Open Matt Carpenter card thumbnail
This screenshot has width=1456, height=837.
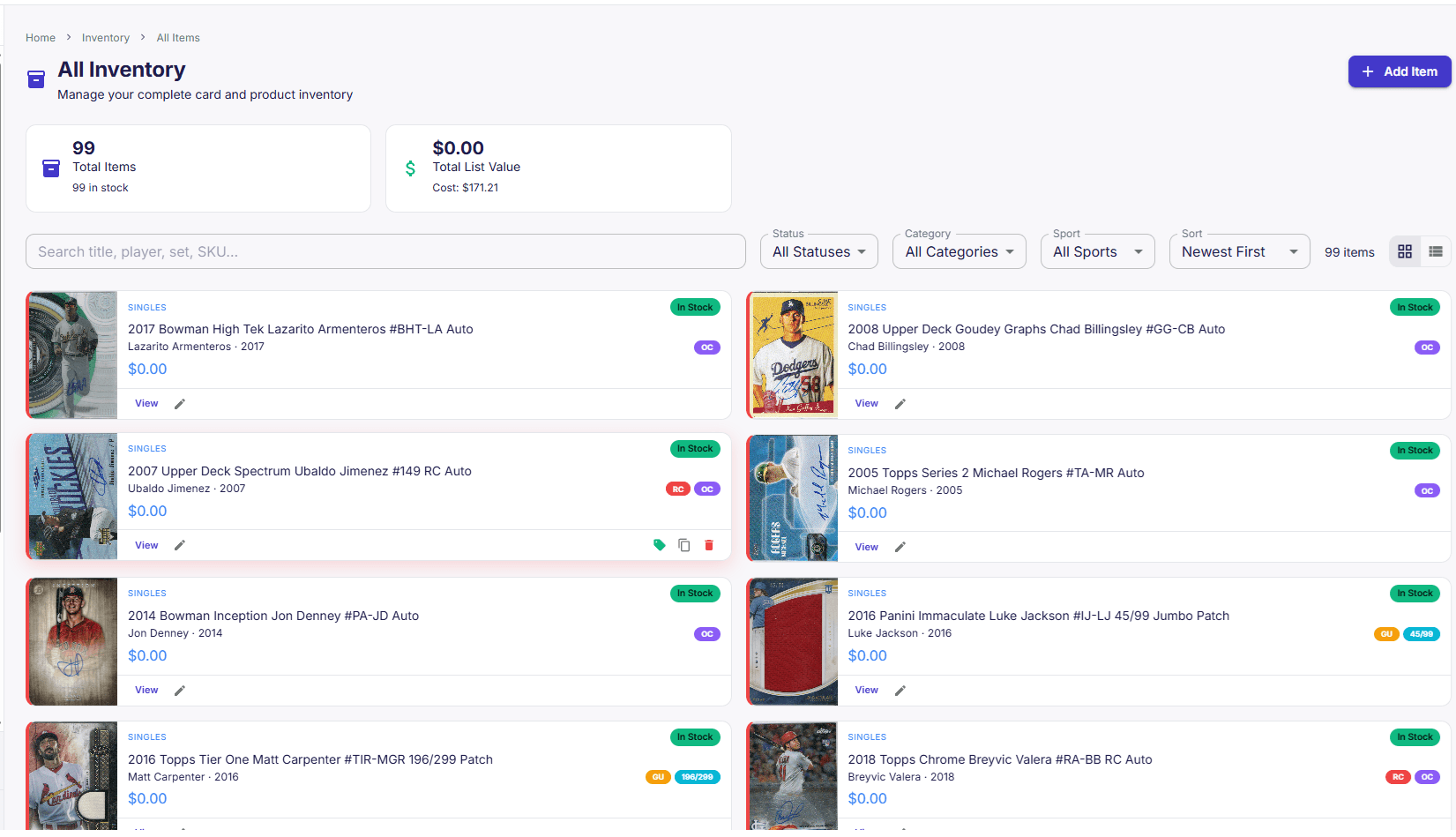click(x=72, y=776)
